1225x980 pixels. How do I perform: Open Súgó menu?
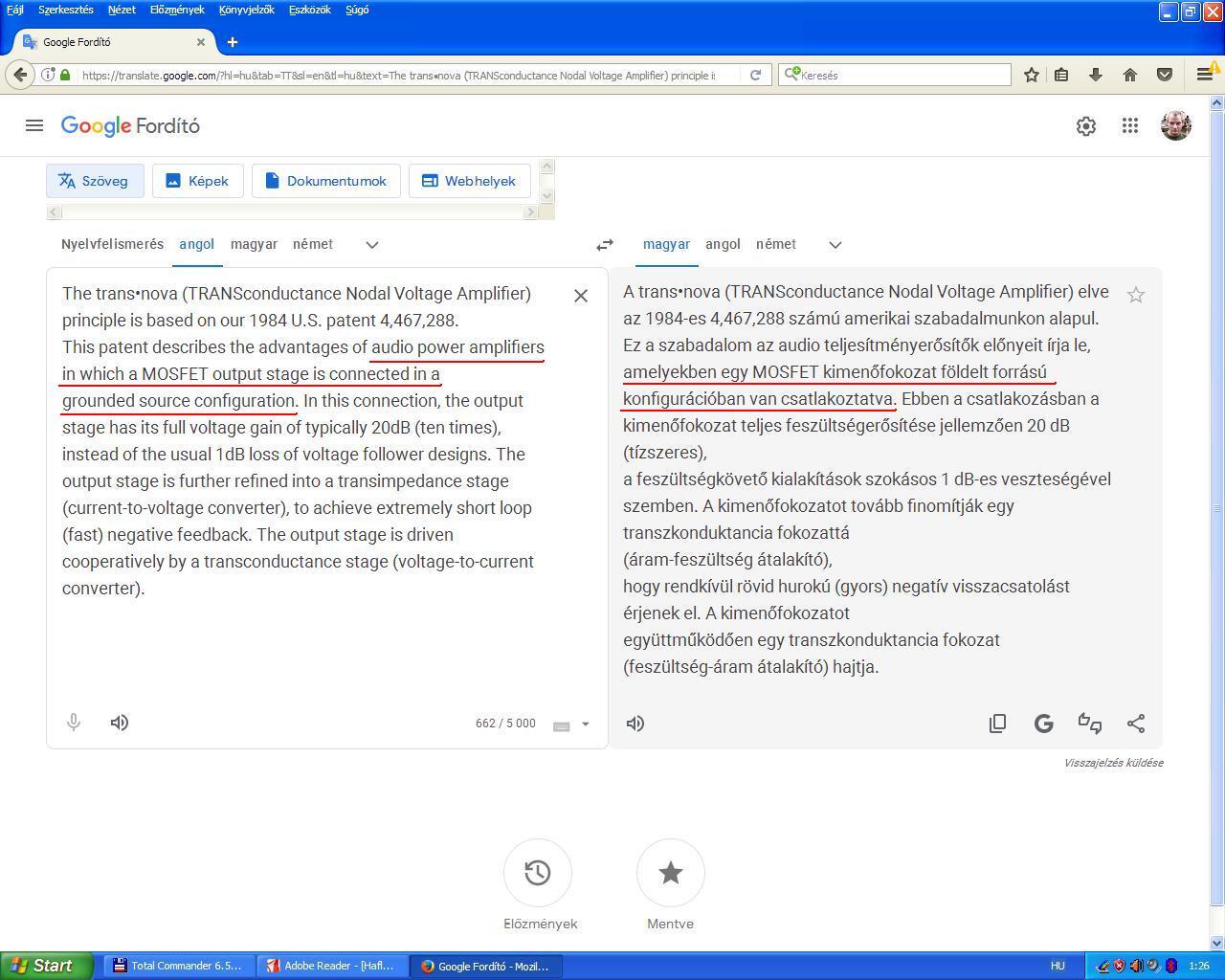click(x=357, y=10)
